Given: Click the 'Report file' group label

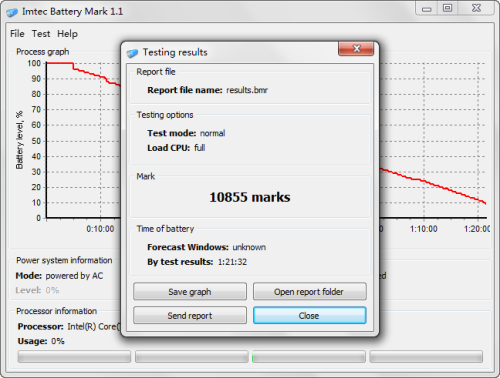Looking at the screenshot, I should pos(156,72).
